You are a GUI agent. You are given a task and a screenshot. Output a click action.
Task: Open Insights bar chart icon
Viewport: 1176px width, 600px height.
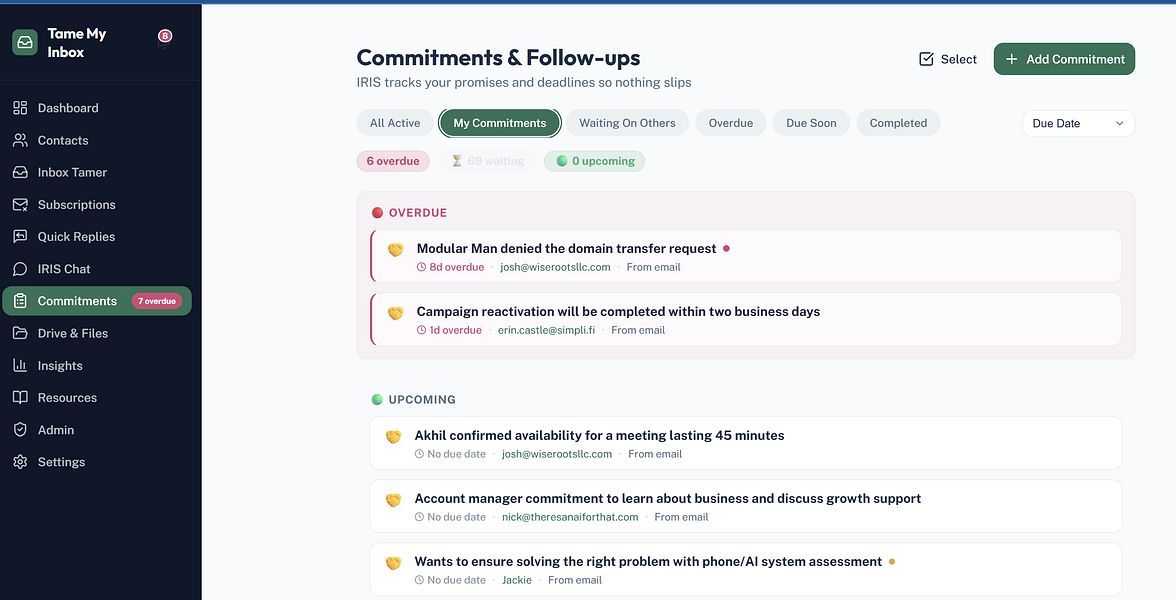pyautogui.click(x=20, y=365)
